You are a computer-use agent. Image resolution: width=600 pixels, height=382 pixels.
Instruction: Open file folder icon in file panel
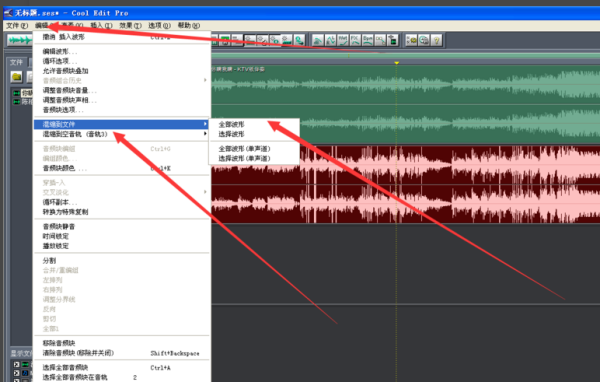click(16, 77)
